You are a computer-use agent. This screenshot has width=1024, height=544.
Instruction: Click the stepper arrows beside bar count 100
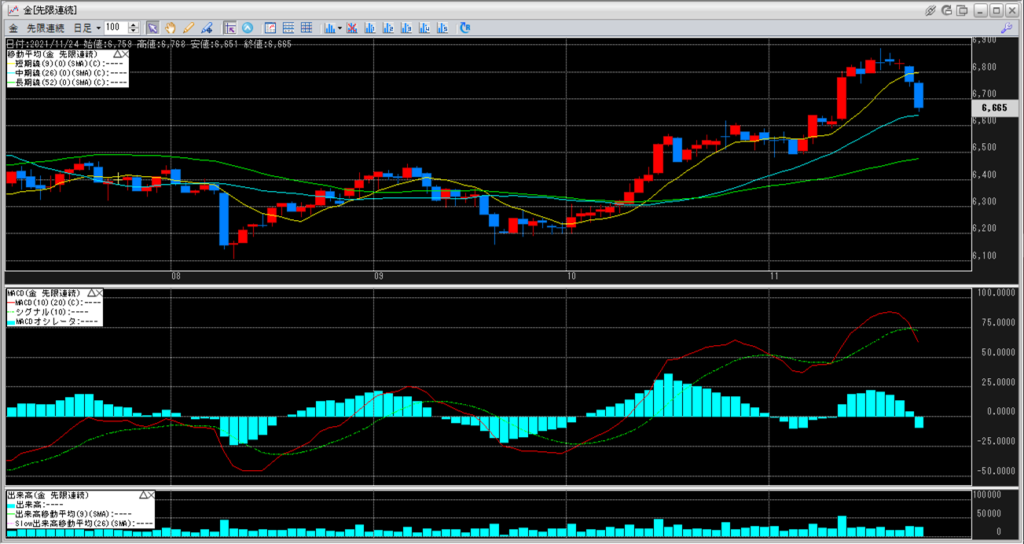[133, 27]
